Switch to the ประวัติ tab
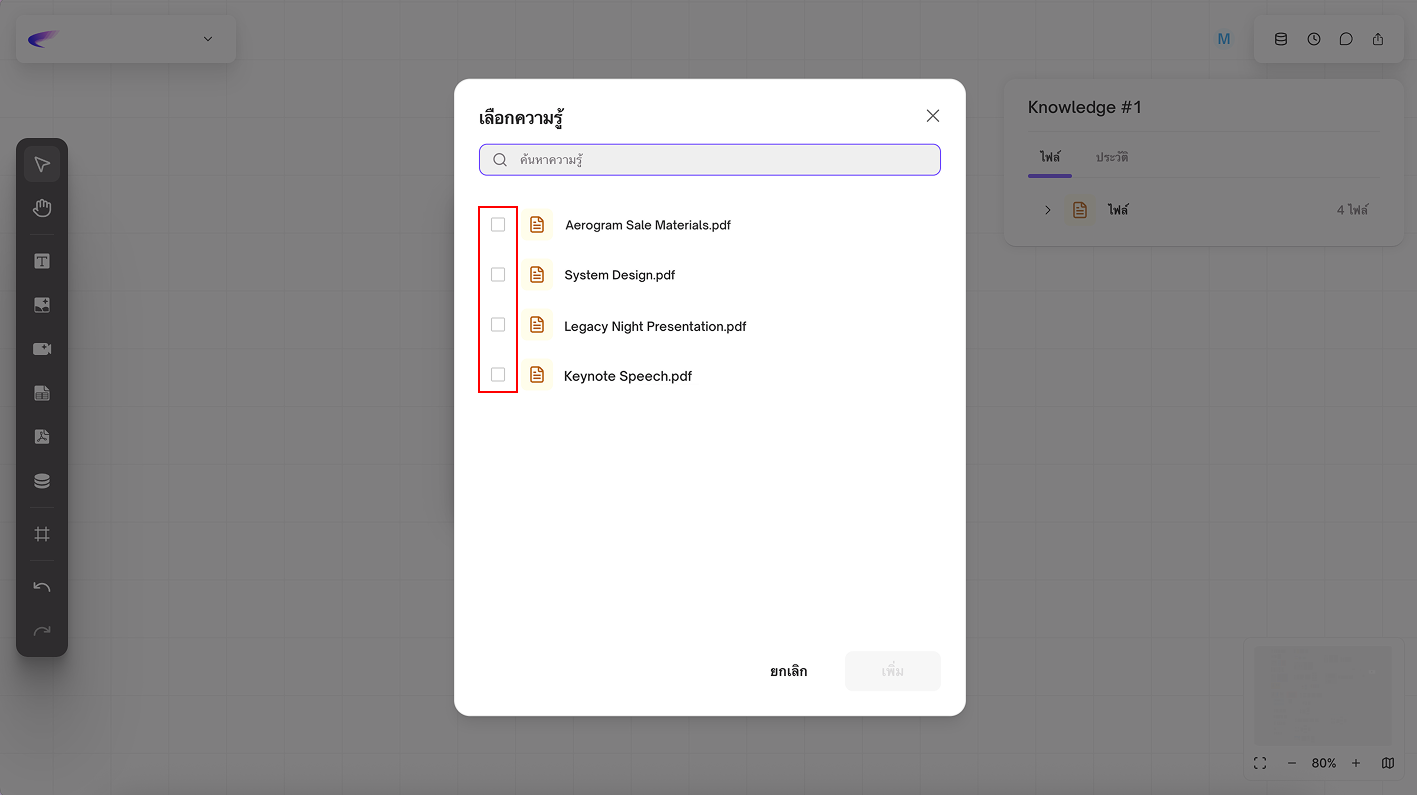Viewport: 1417px width, 795px height. point(1111,158)
